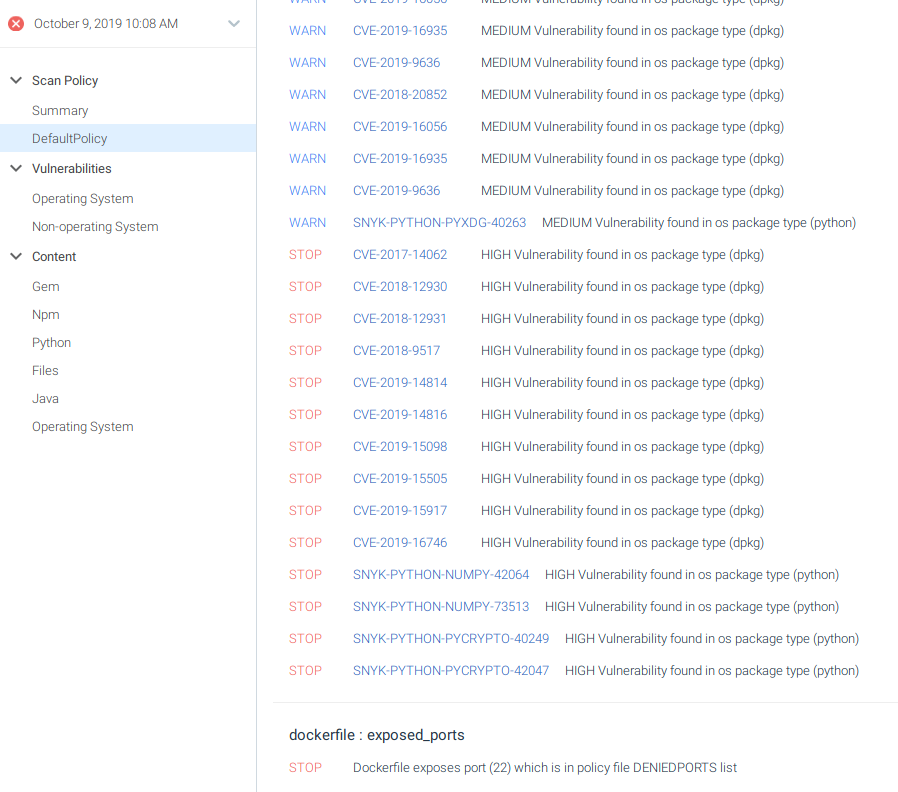Collapse the Scan Policy section
The width and height of the screenshot is (898, 792).
[x=15, y=80]
